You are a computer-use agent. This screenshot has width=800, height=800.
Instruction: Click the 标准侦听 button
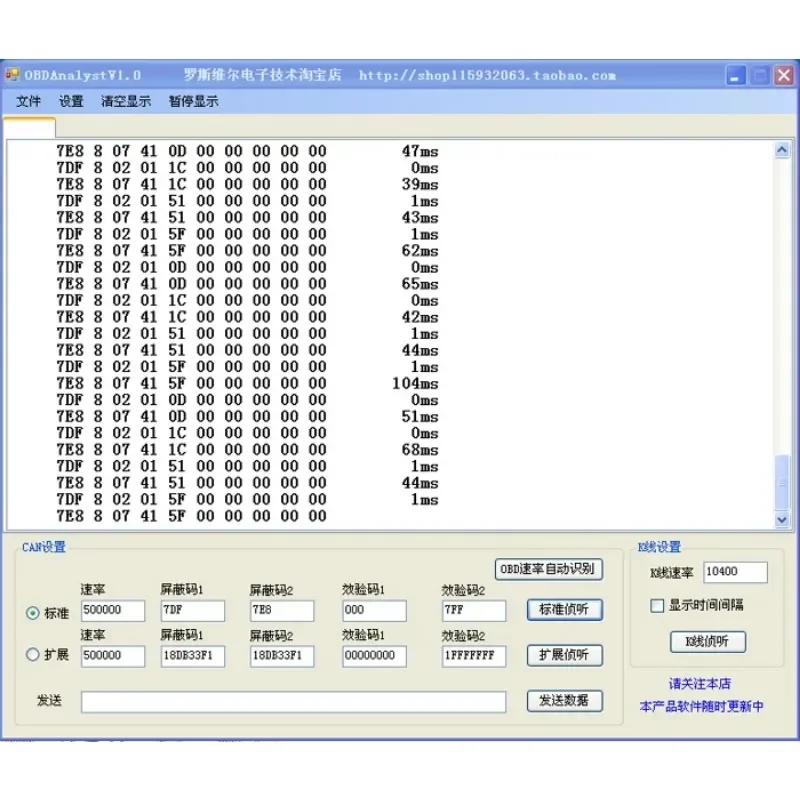(x=565, y=609)
